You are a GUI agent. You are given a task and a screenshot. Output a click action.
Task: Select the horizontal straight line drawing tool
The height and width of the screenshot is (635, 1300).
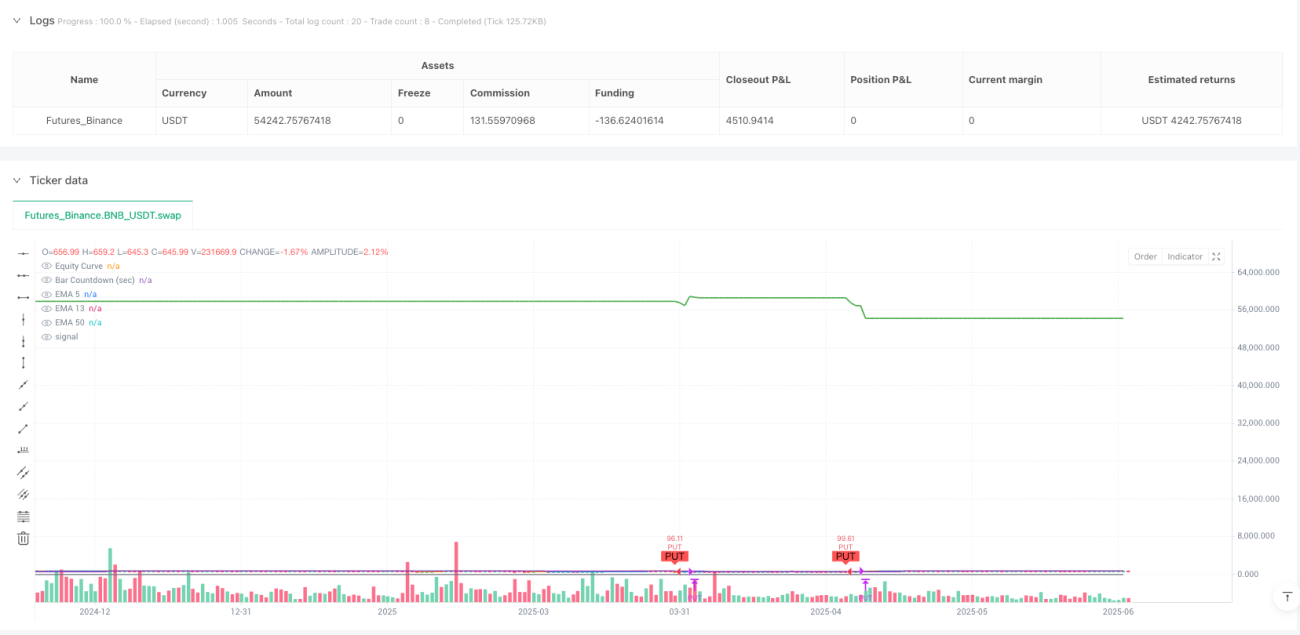click(24, 254)
